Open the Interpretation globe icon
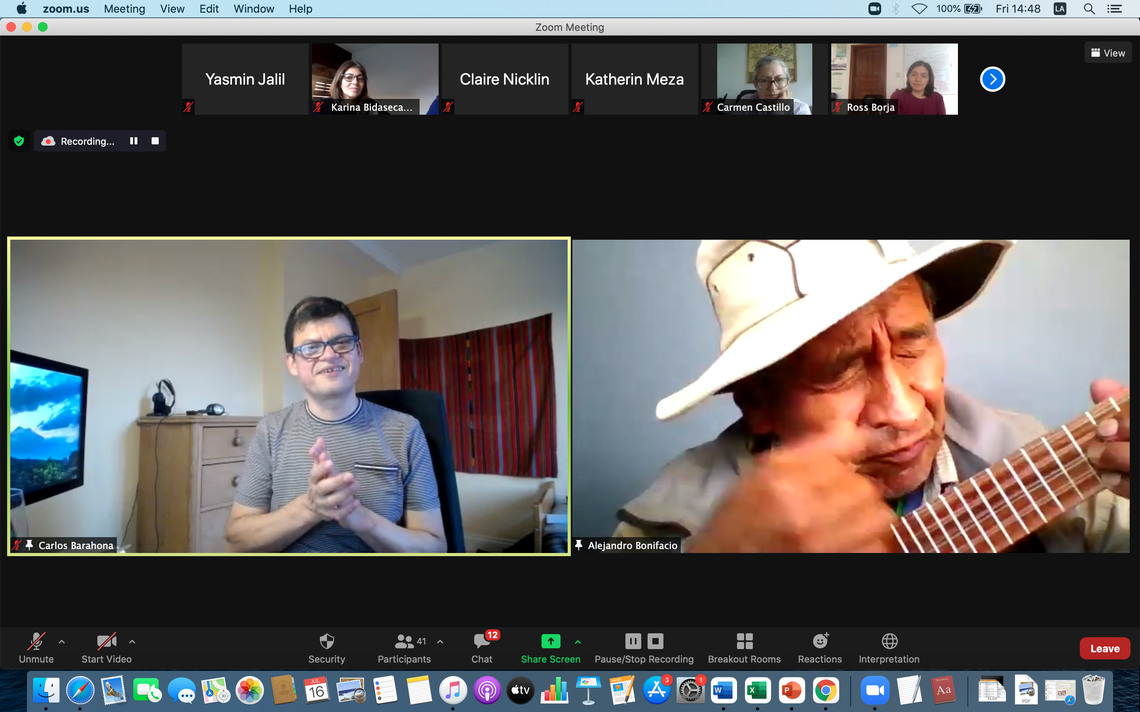 (889, 642)
